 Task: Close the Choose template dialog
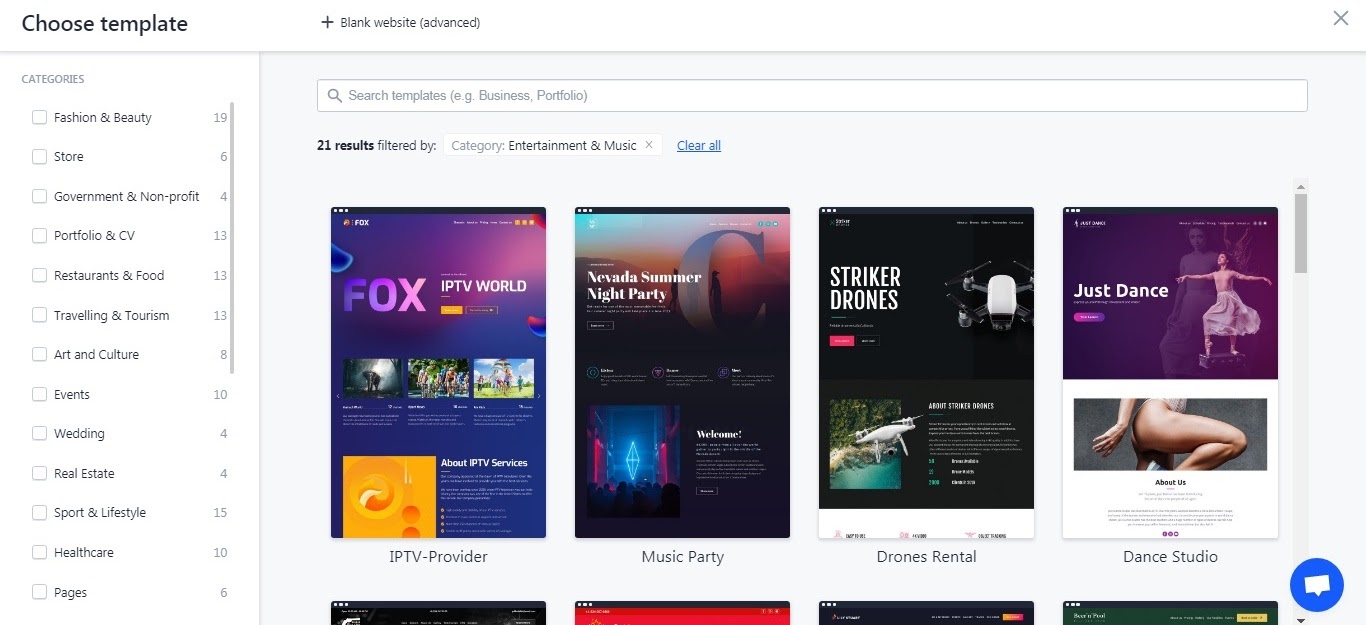click(1341, 18)
